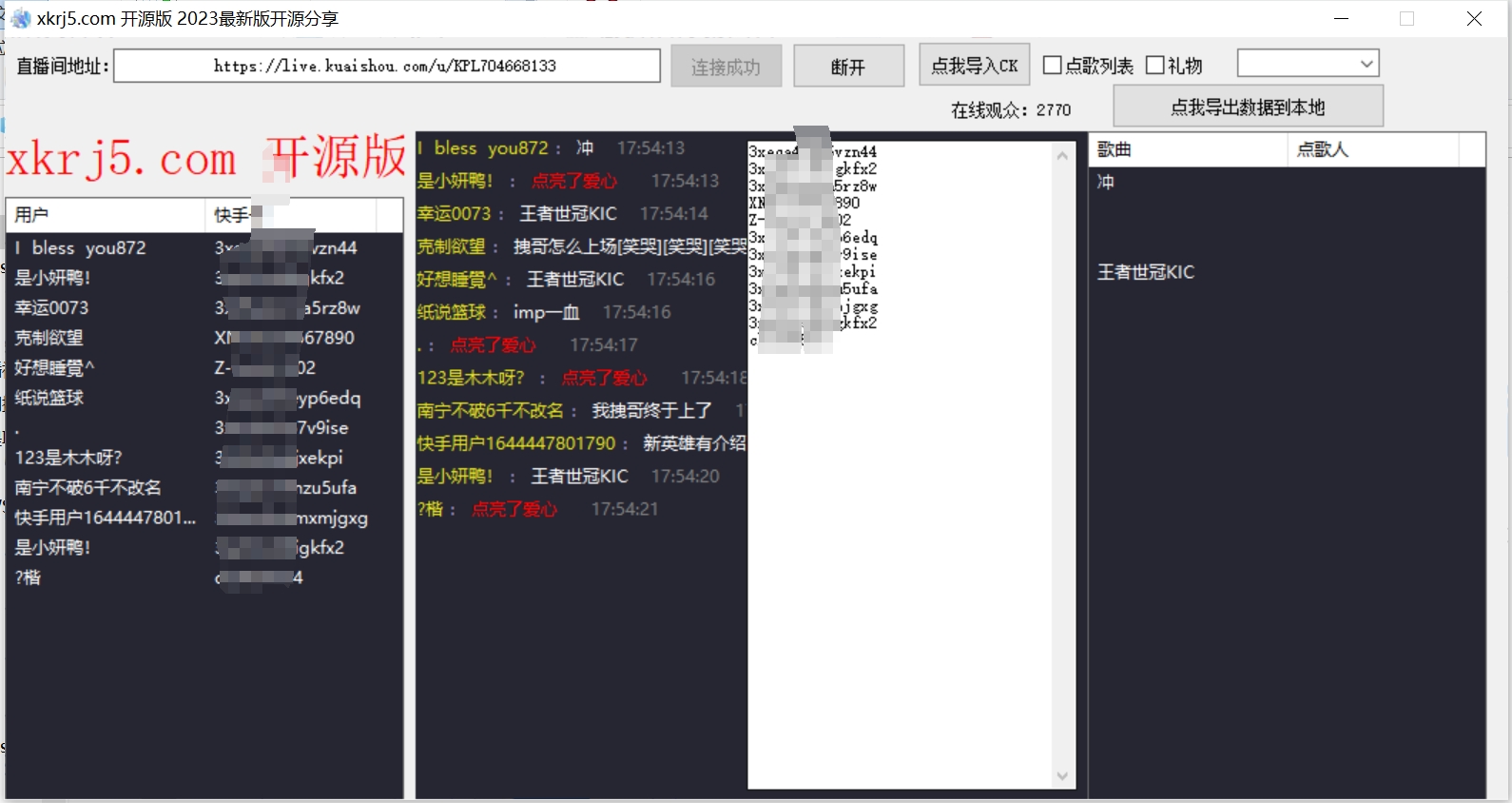The image size is (1512, 803).
Task: Select user row 好想睡覺^
Action: coord(204,367)
